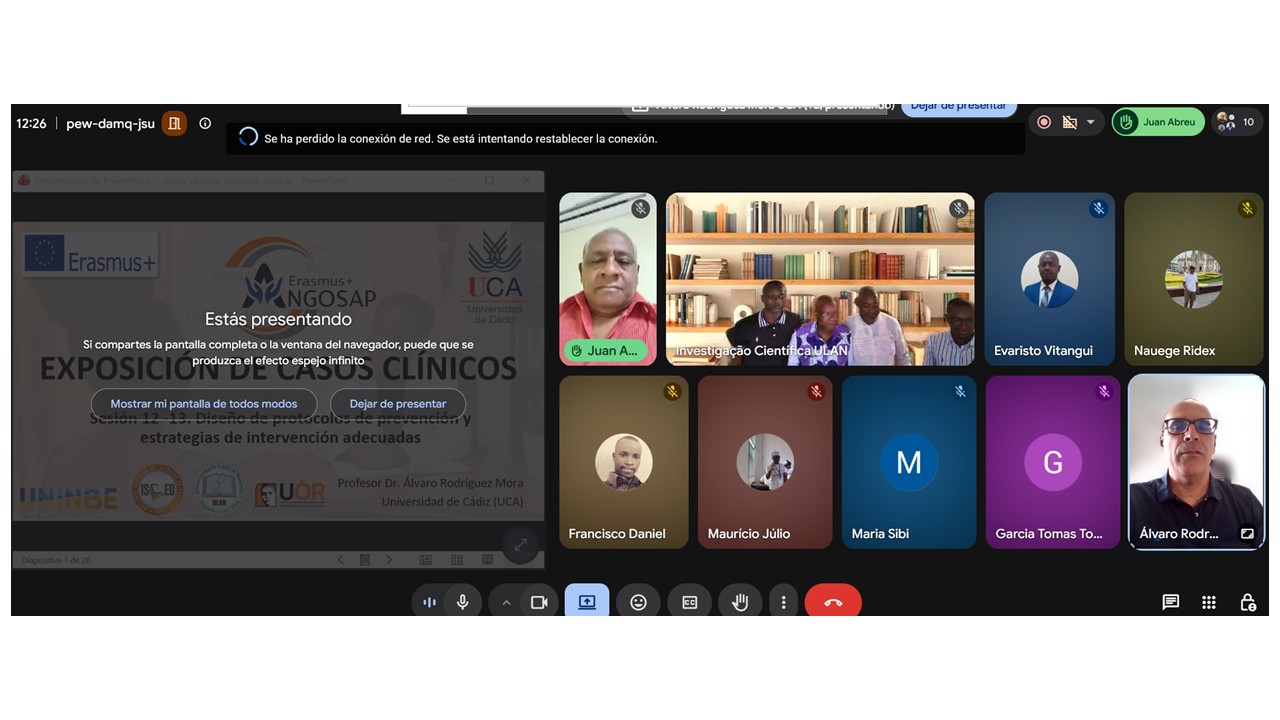Click the Estás presentando heading
This screenshot has width=1280, height=720.
click(x=278, y=319)
